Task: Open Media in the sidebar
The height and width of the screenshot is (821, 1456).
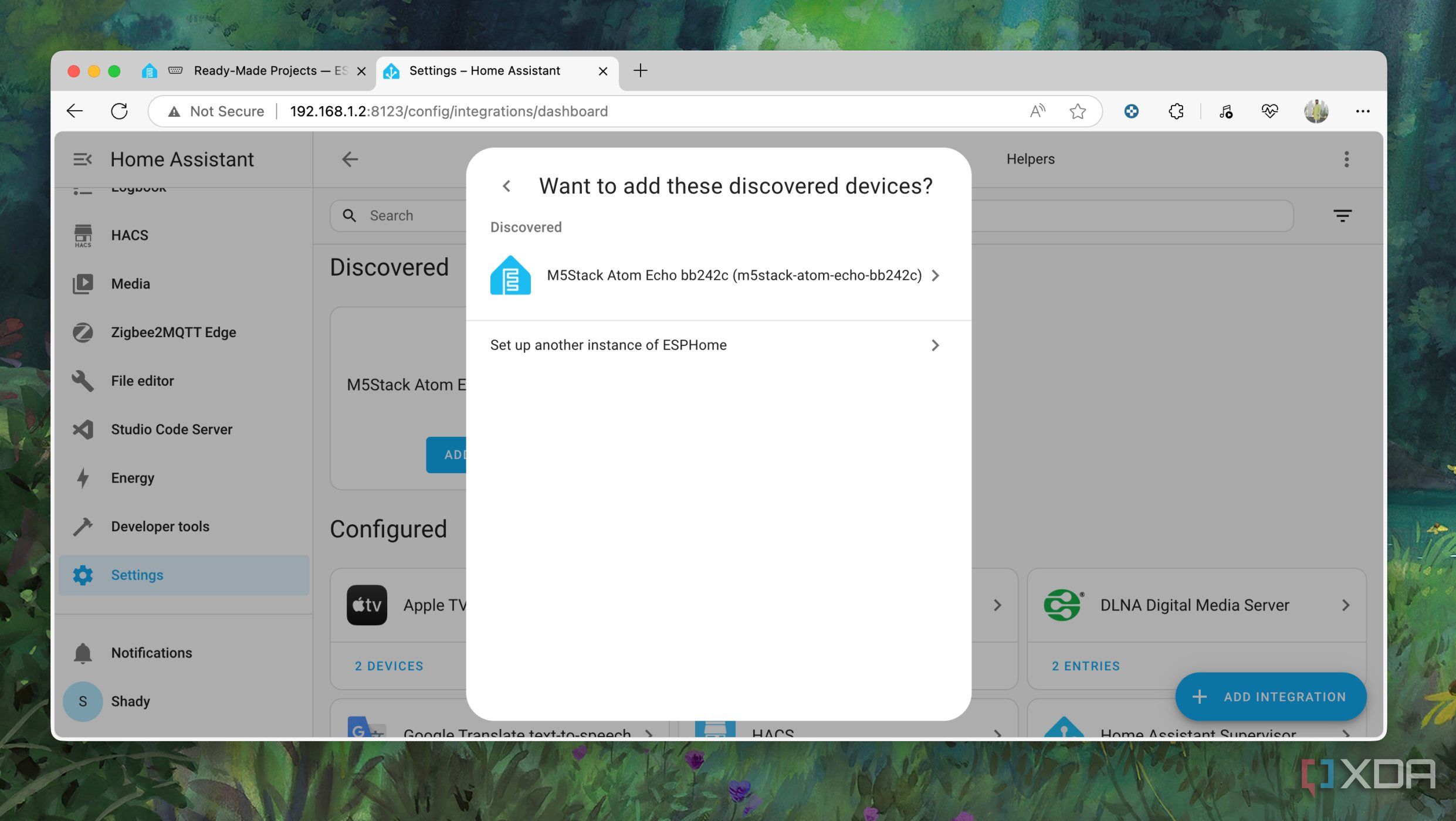Action: [x=184, y=284]
